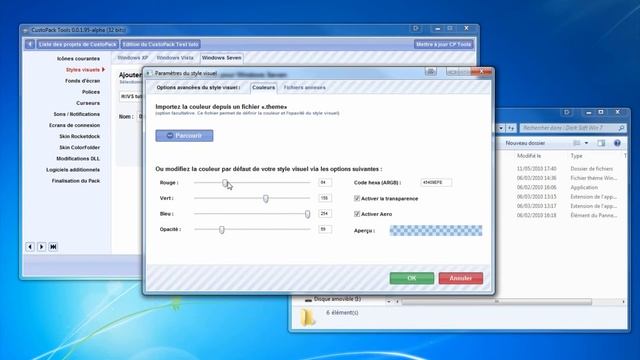Open the Fichiers annexes tab
The image size is (640, 360).
coord(304,87)
